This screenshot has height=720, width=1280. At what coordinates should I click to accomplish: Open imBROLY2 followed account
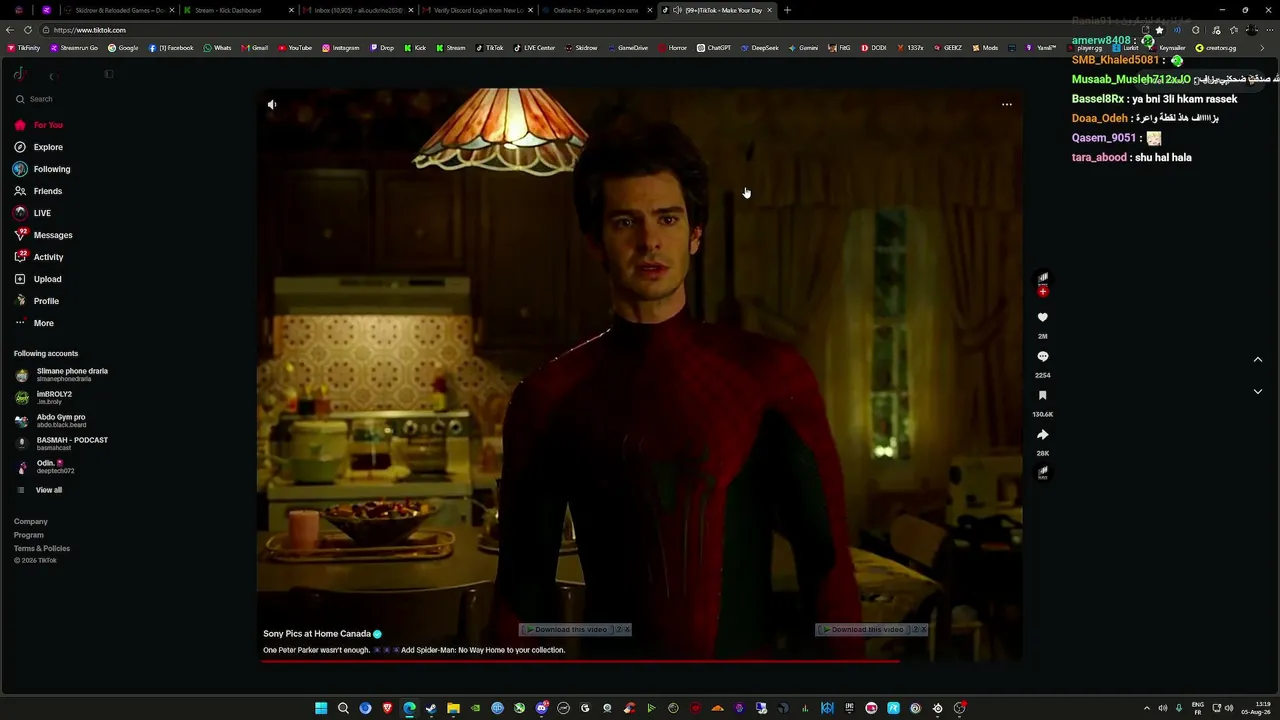[44, 397]
